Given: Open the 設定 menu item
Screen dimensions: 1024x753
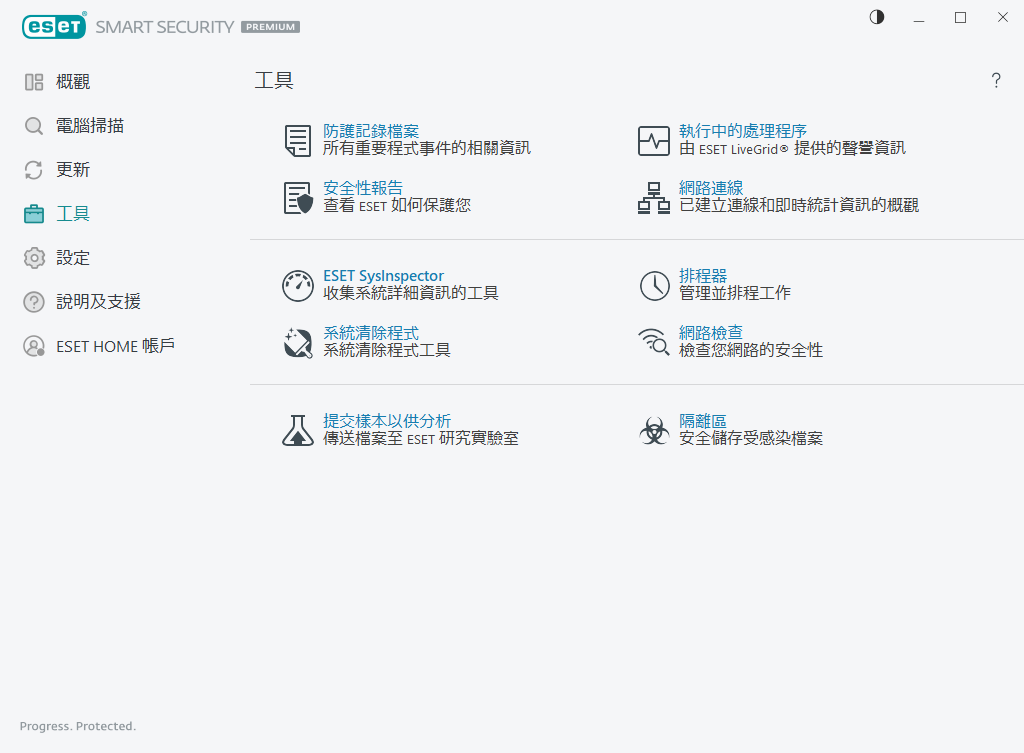Looking at the screenshot, I should (73, 258).
